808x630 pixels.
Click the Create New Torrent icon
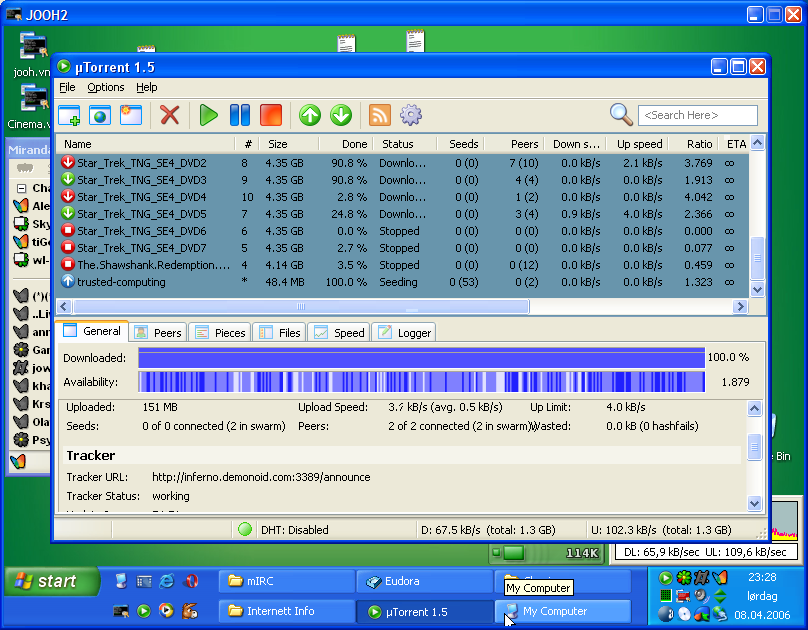coord(131,115)
